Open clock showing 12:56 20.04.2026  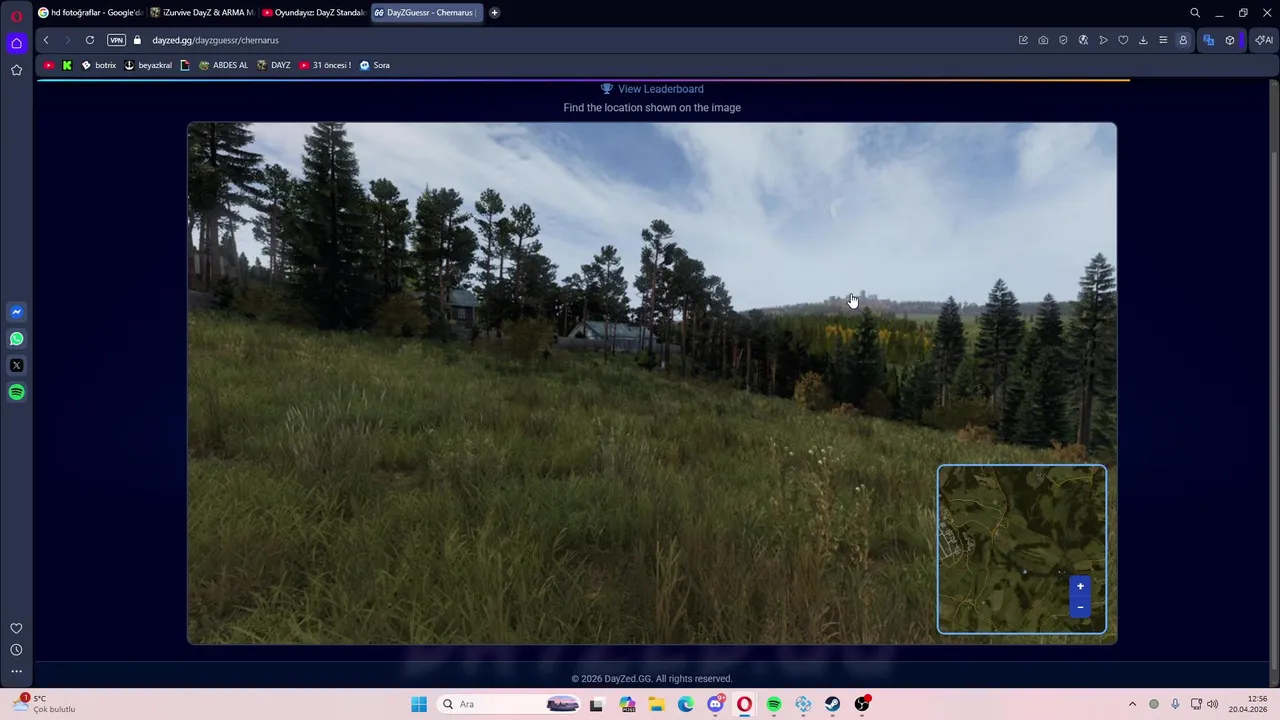click(1249, 704)
